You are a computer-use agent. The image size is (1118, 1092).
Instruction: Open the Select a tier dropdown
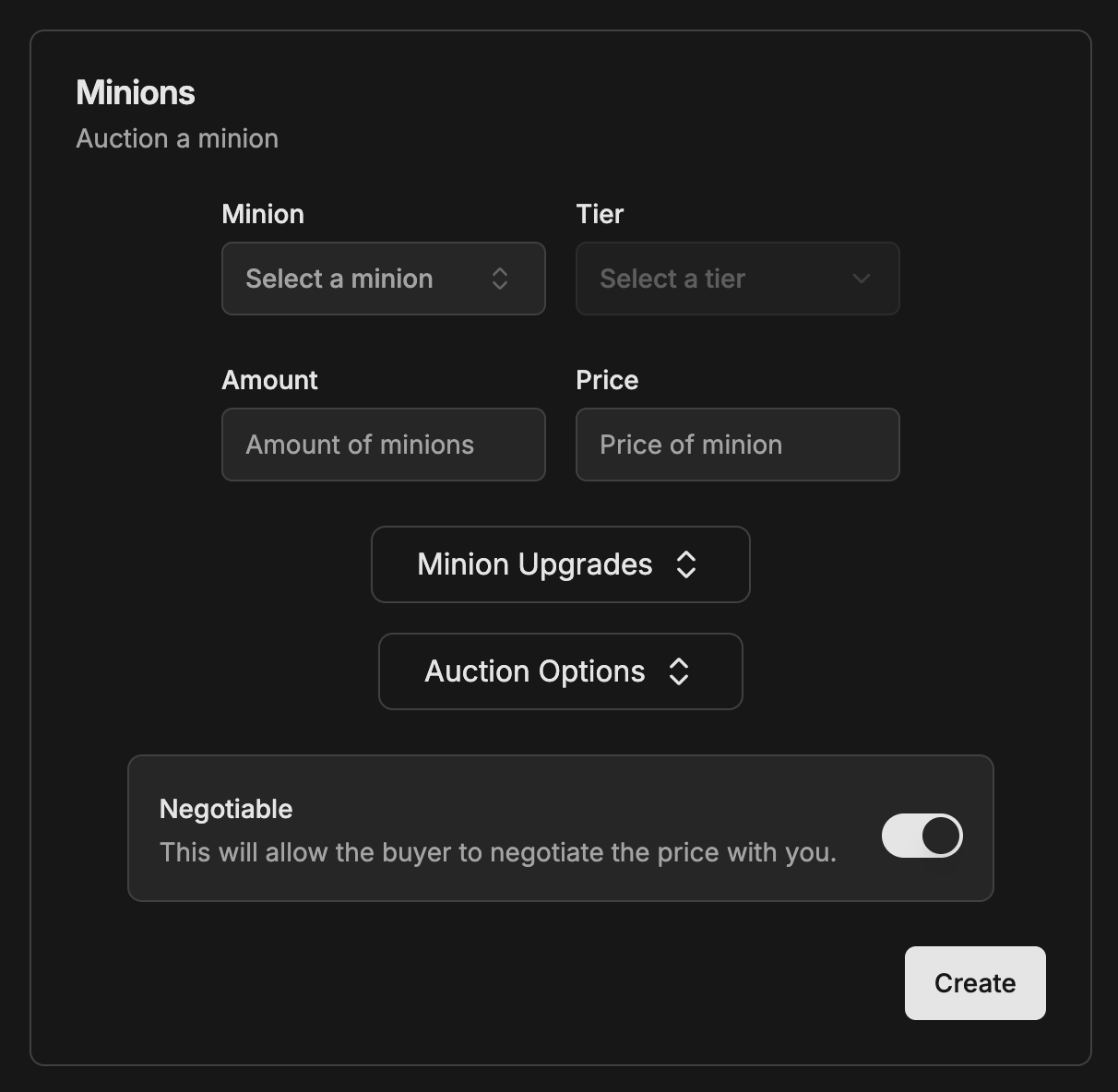[737, 279]
